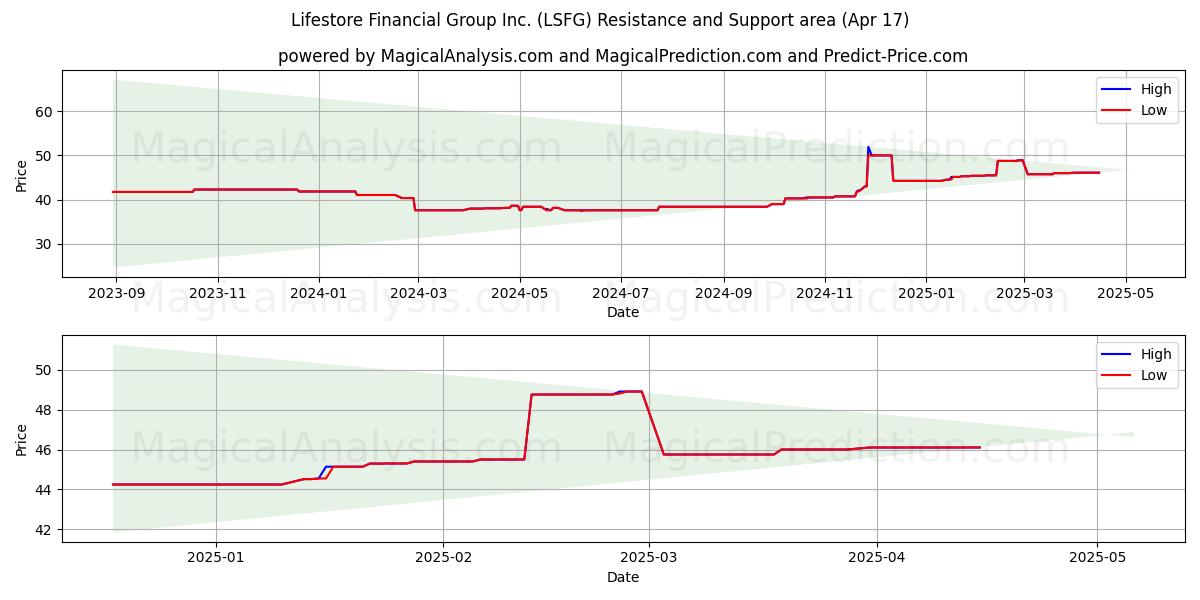The width and height of the screenshot is (1200, 600).
Task: Click the '2024-01' tick label on top chart
Action: [x=319, y=295]
